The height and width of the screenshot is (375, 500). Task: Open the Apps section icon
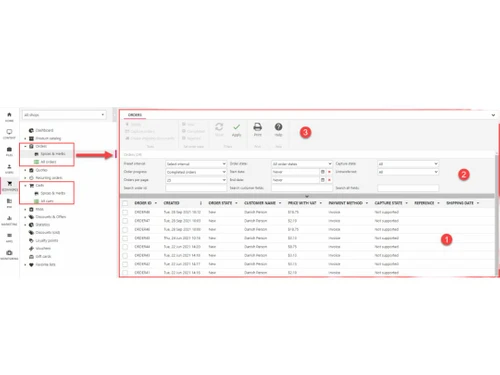[x=9, y=235]
